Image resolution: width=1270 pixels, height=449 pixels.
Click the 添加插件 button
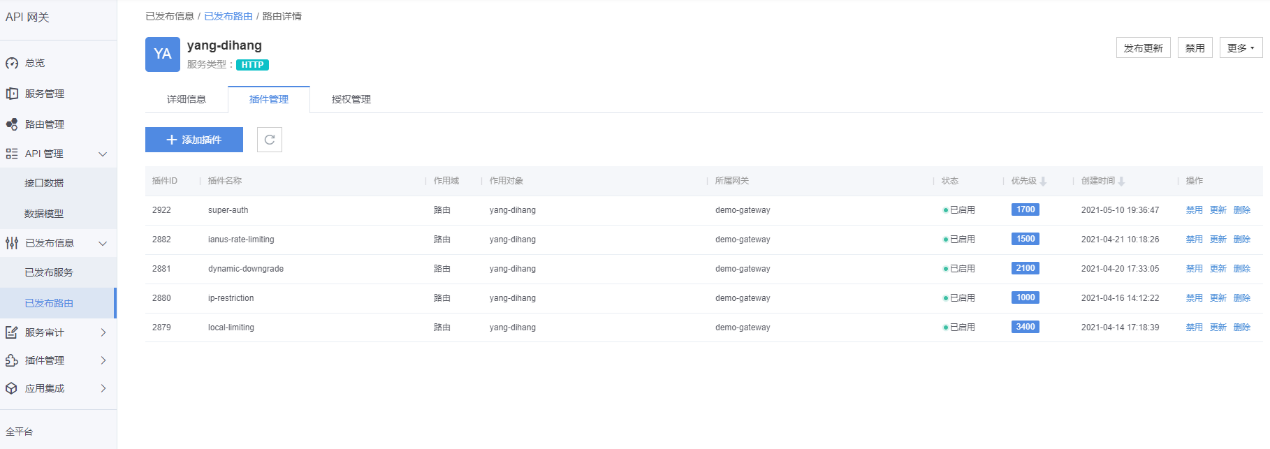click(194, 140)
